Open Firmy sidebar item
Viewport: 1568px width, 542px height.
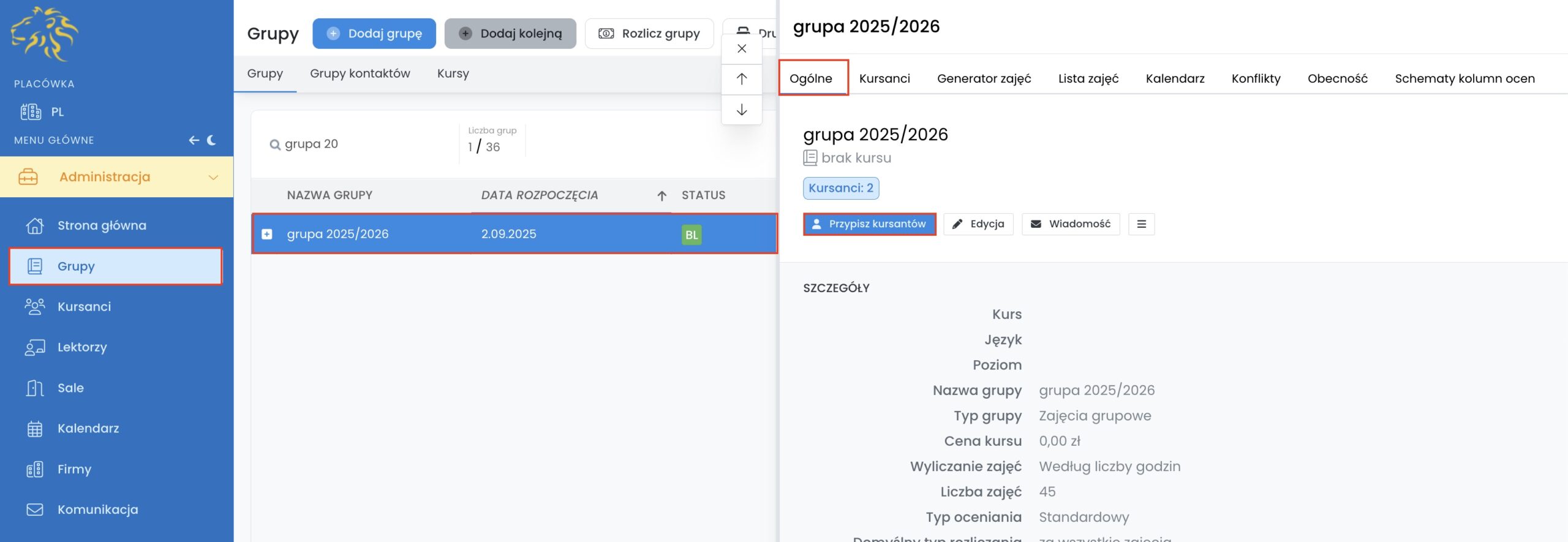tap(74, 469)
